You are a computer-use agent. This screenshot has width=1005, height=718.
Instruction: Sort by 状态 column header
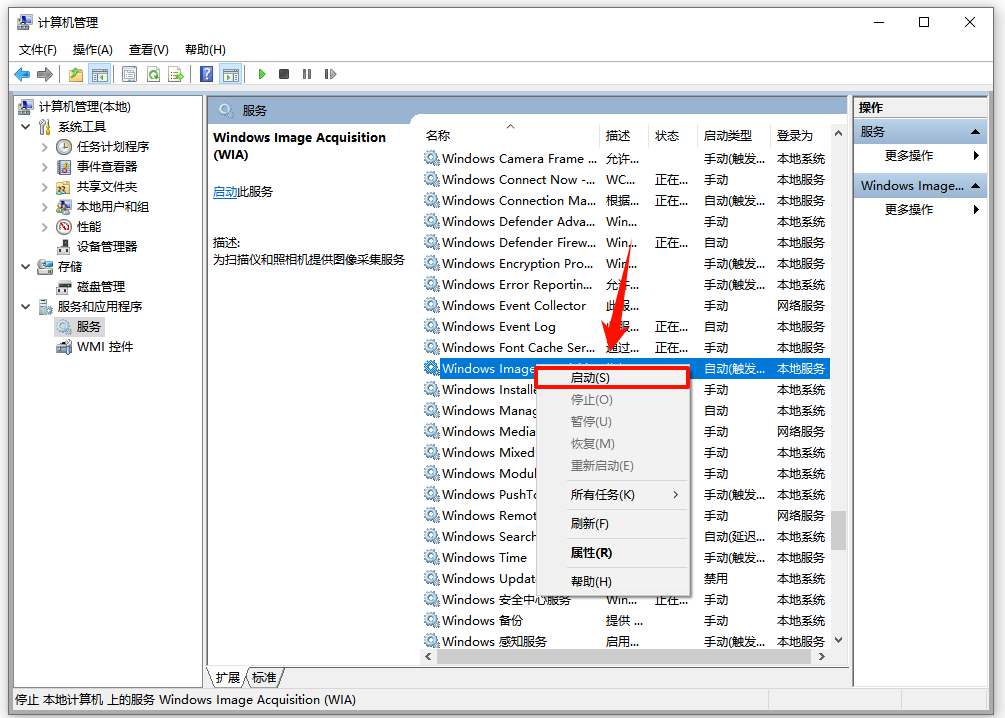(673, 135)
